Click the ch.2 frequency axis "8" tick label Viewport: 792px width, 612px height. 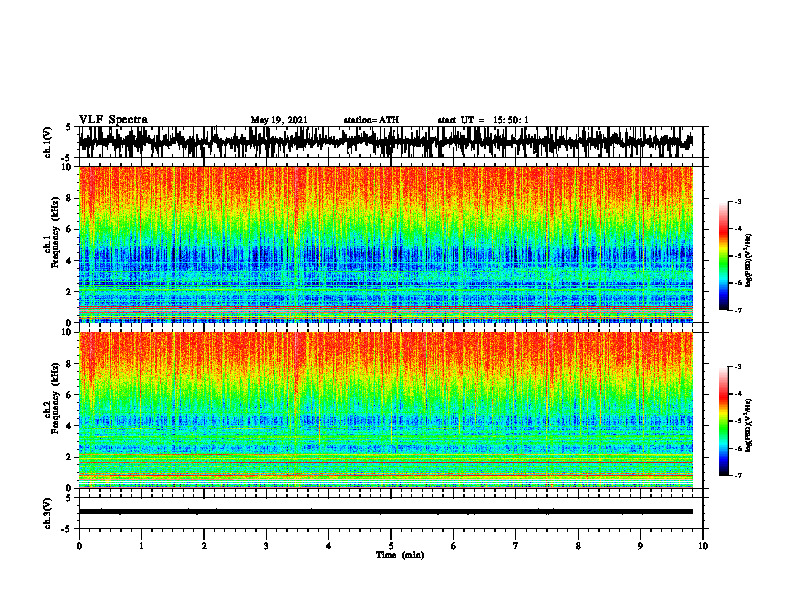tap(70, 364)
